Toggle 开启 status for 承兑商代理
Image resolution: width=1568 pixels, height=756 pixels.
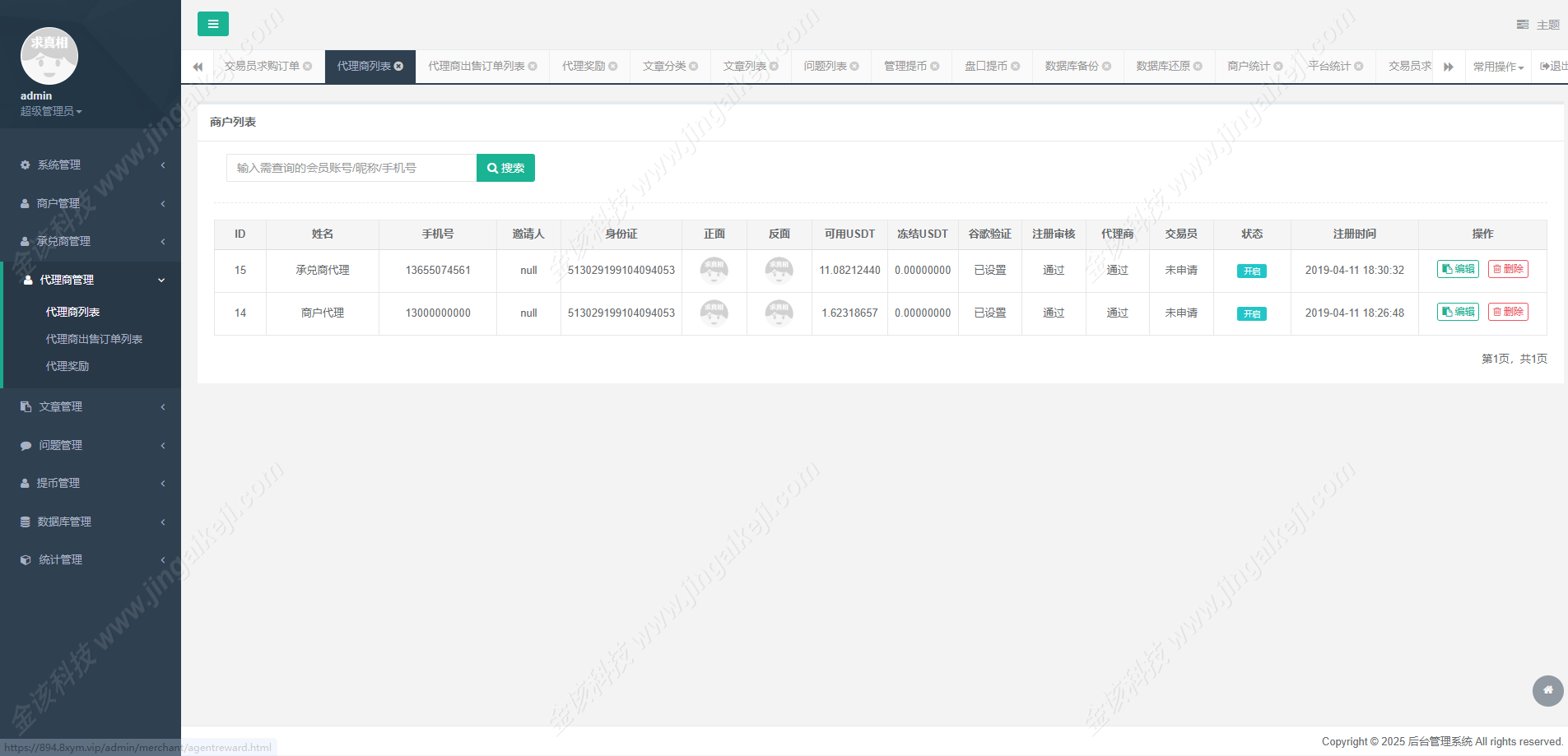tap(1252, 271)
